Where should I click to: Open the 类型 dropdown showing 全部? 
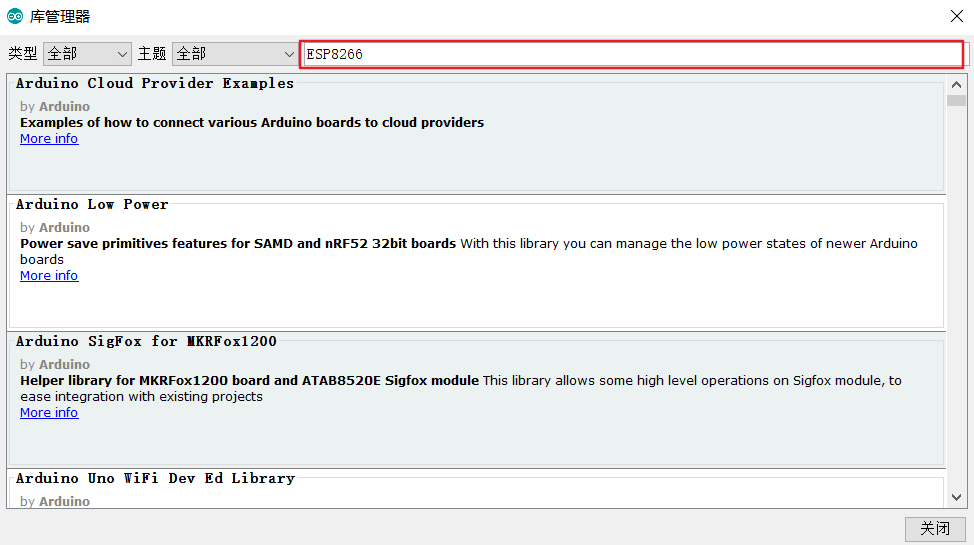point(87,54)
